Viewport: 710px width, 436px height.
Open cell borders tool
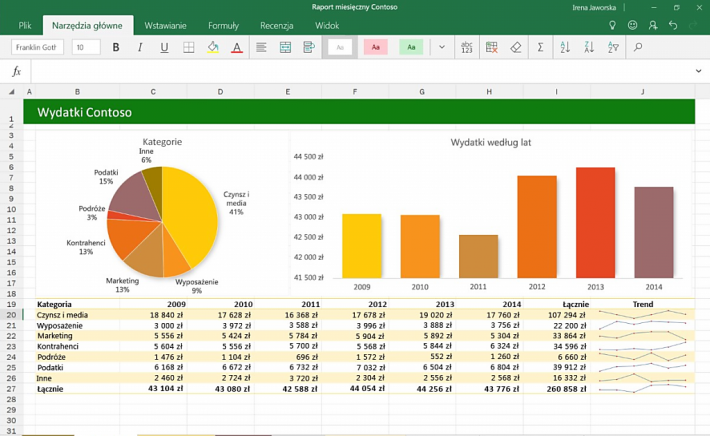click(188, 47)
